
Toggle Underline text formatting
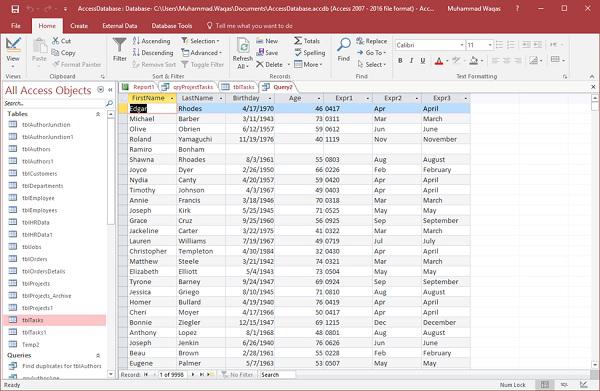click(422, 60)
